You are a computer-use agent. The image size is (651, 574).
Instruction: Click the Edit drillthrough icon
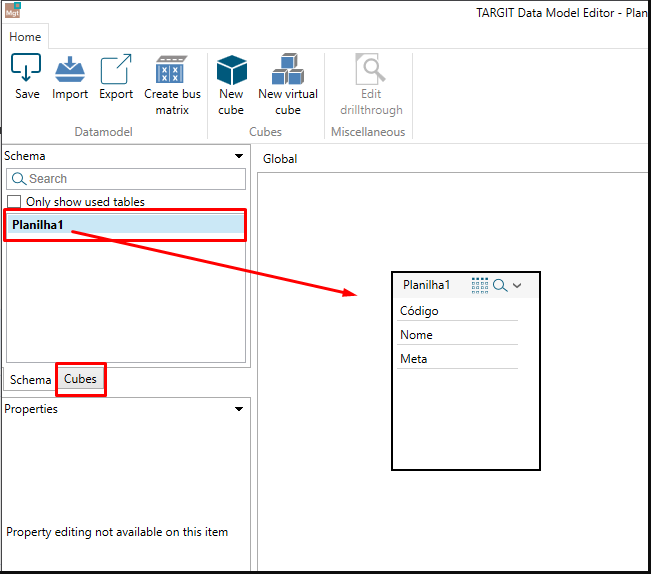(x=370, y=69)
